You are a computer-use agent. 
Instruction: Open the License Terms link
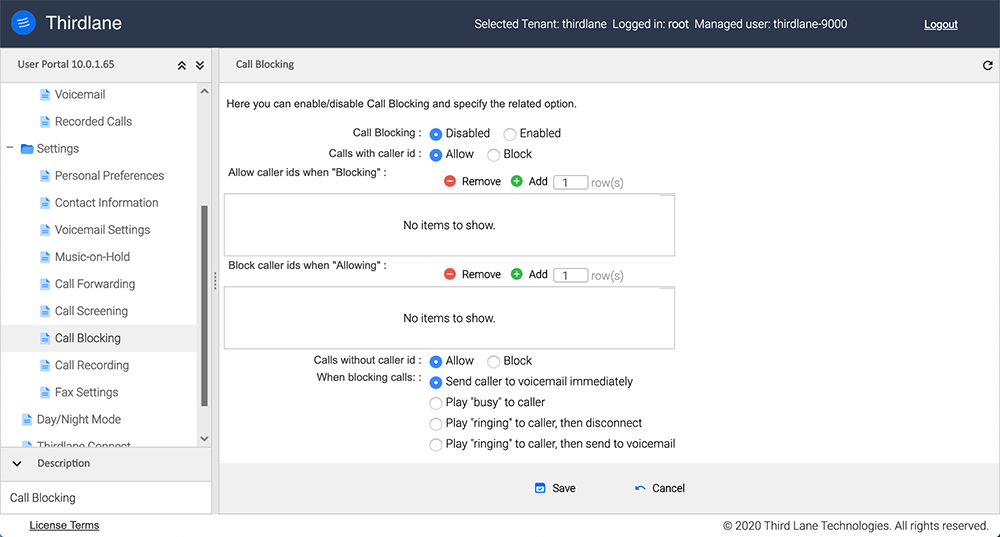pos(64,525)
